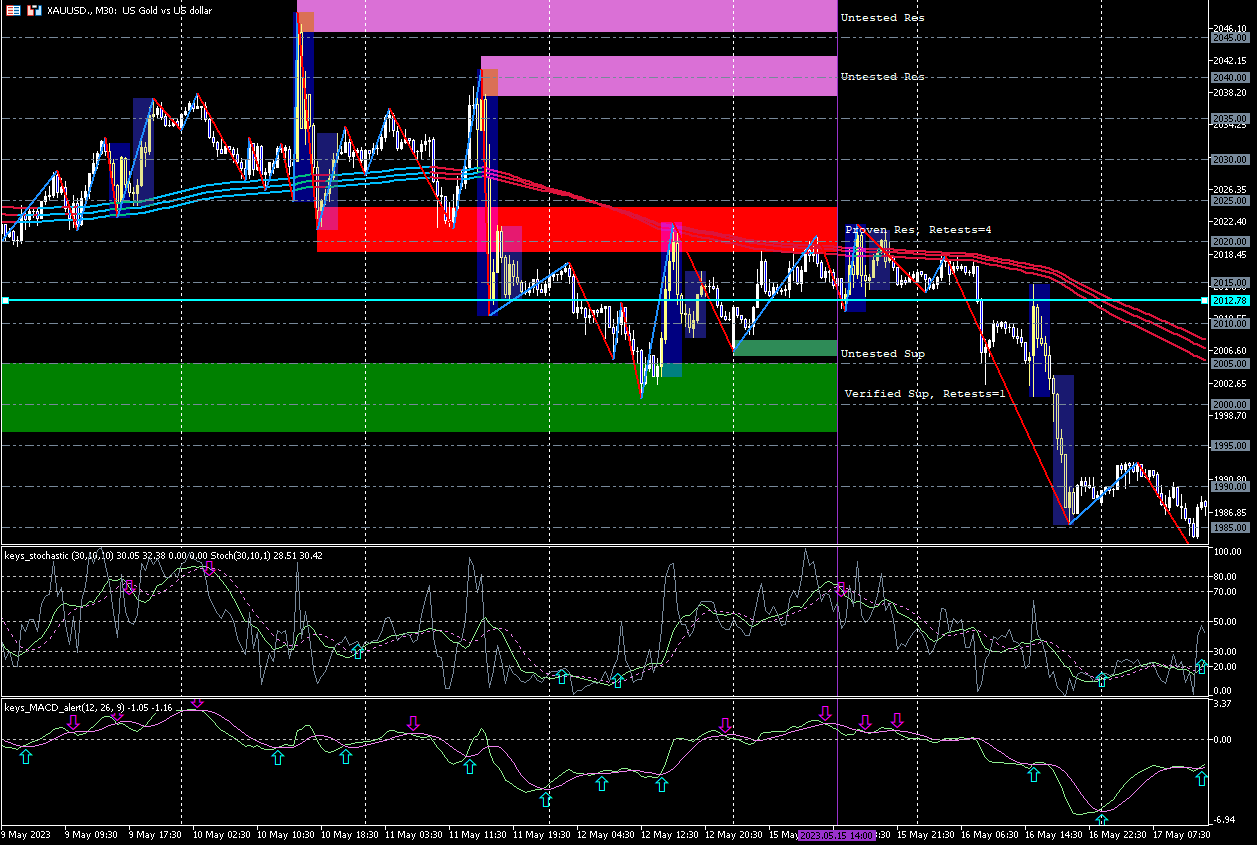Click the 2040.00 price level label
This screenshot has height=845, width=1257.
coord(1229,77)
